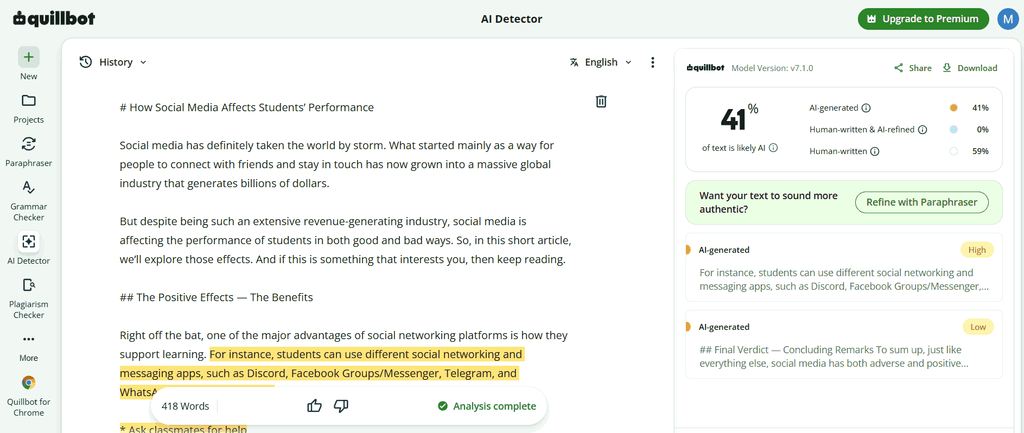The width and height of the screenshot is (1024, 433).
Task: Show info for AI-generated label
Action: (x=866, y=108)
